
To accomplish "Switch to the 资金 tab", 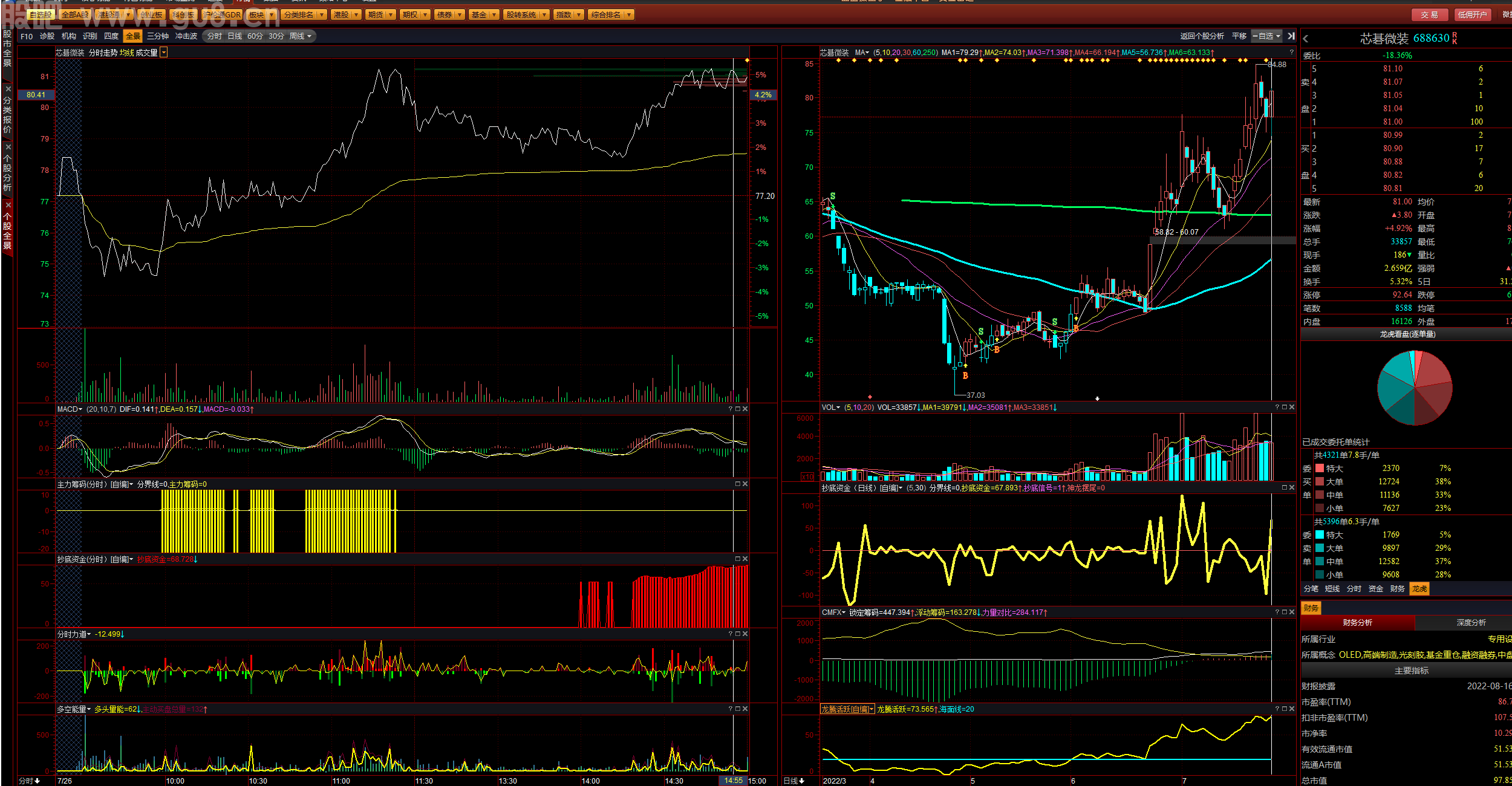I will [x=1376, y=588].
